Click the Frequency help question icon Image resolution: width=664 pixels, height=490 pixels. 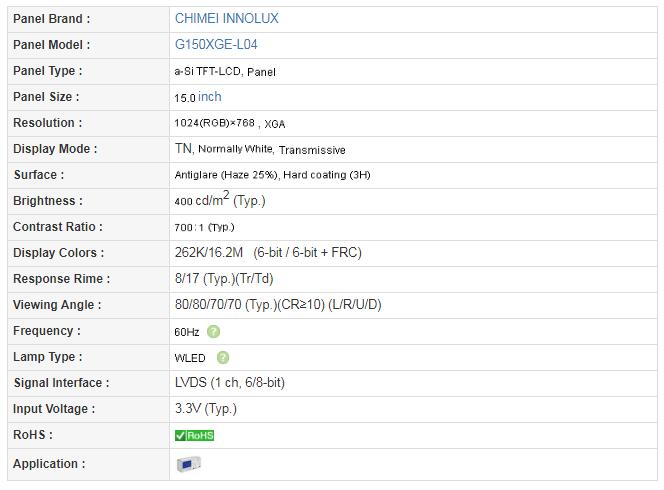pyautogui.click(x=213, y=332)
